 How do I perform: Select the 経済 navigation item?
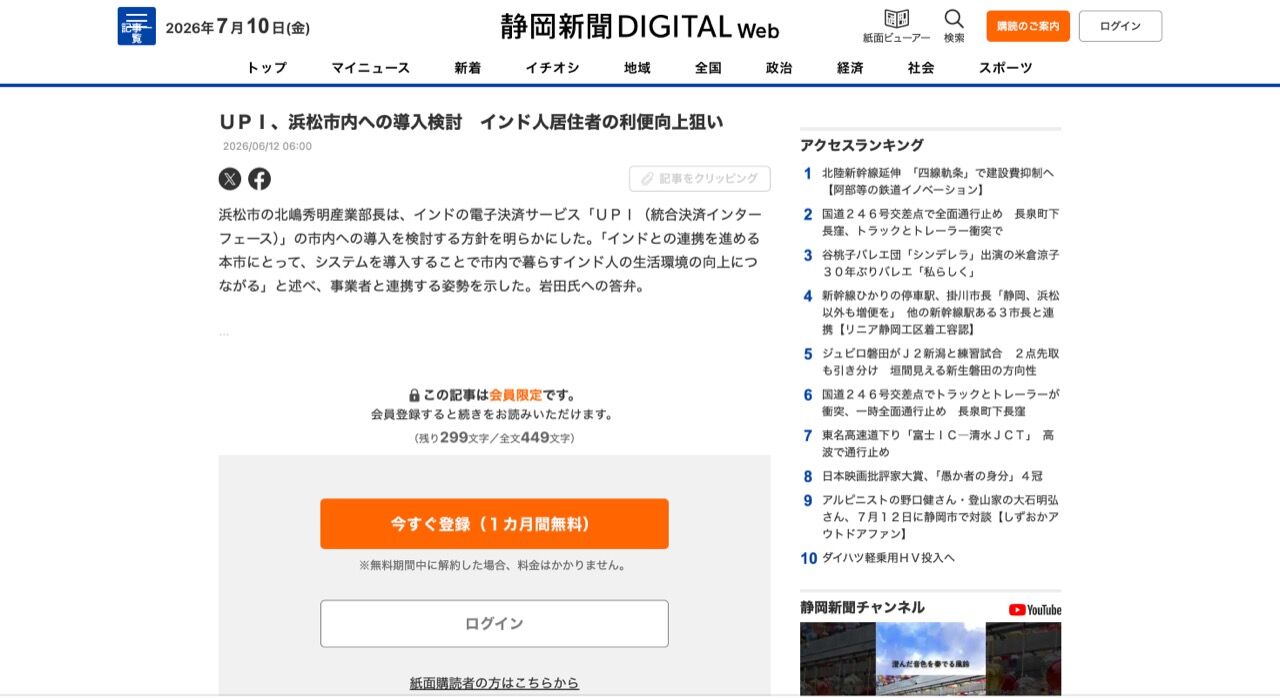click(850, 68)
